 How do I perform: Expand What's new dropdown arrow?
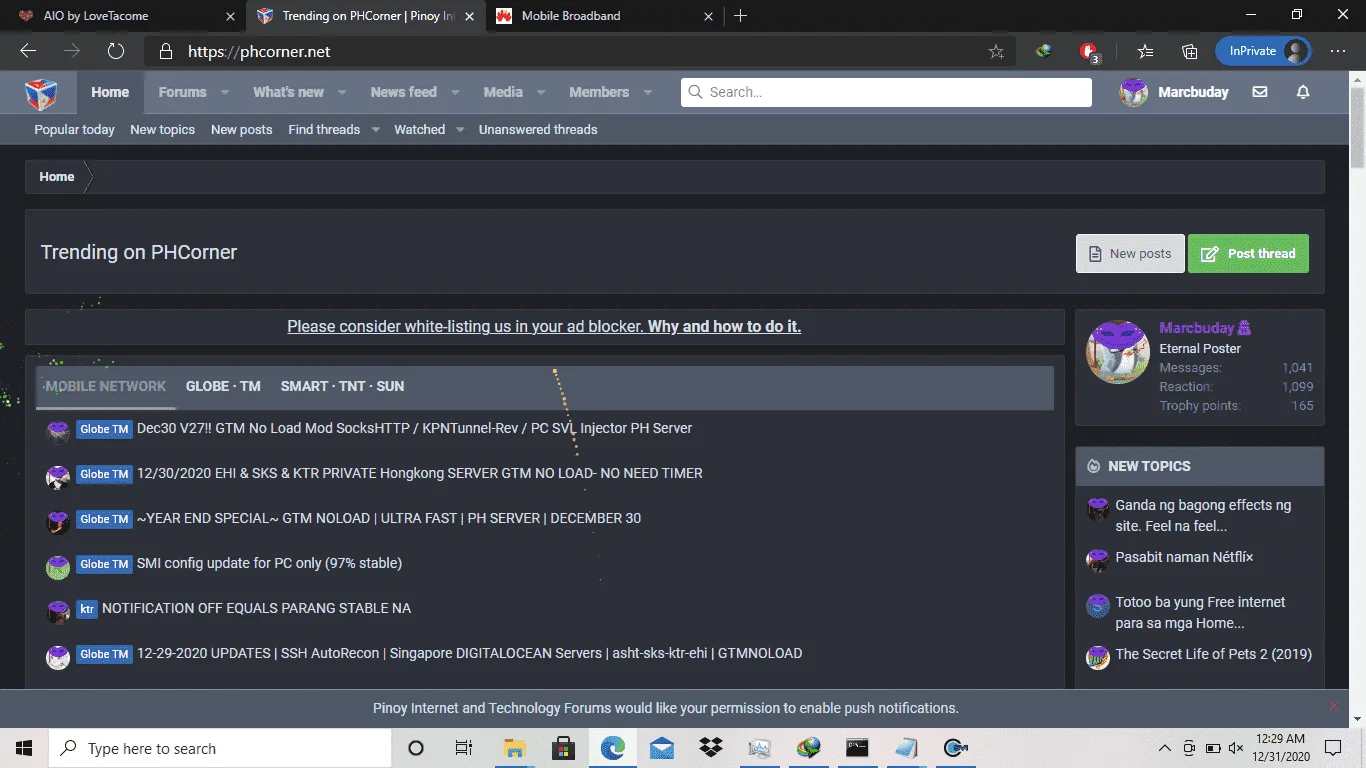click(x=342, y=92)
